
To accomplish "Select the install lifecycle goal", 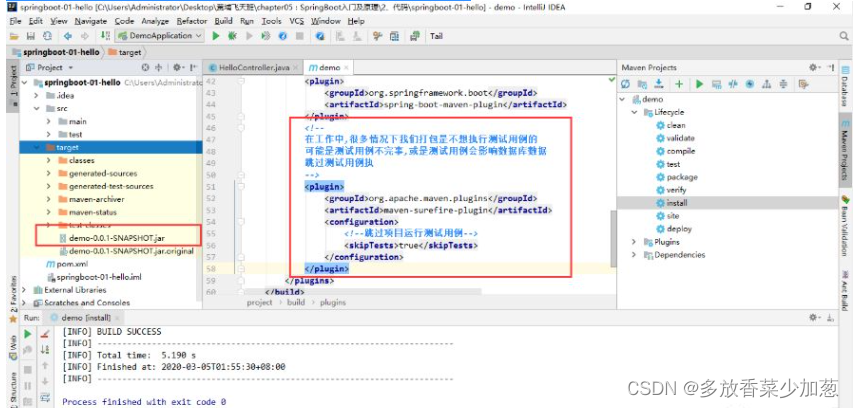I will [672, 203].
